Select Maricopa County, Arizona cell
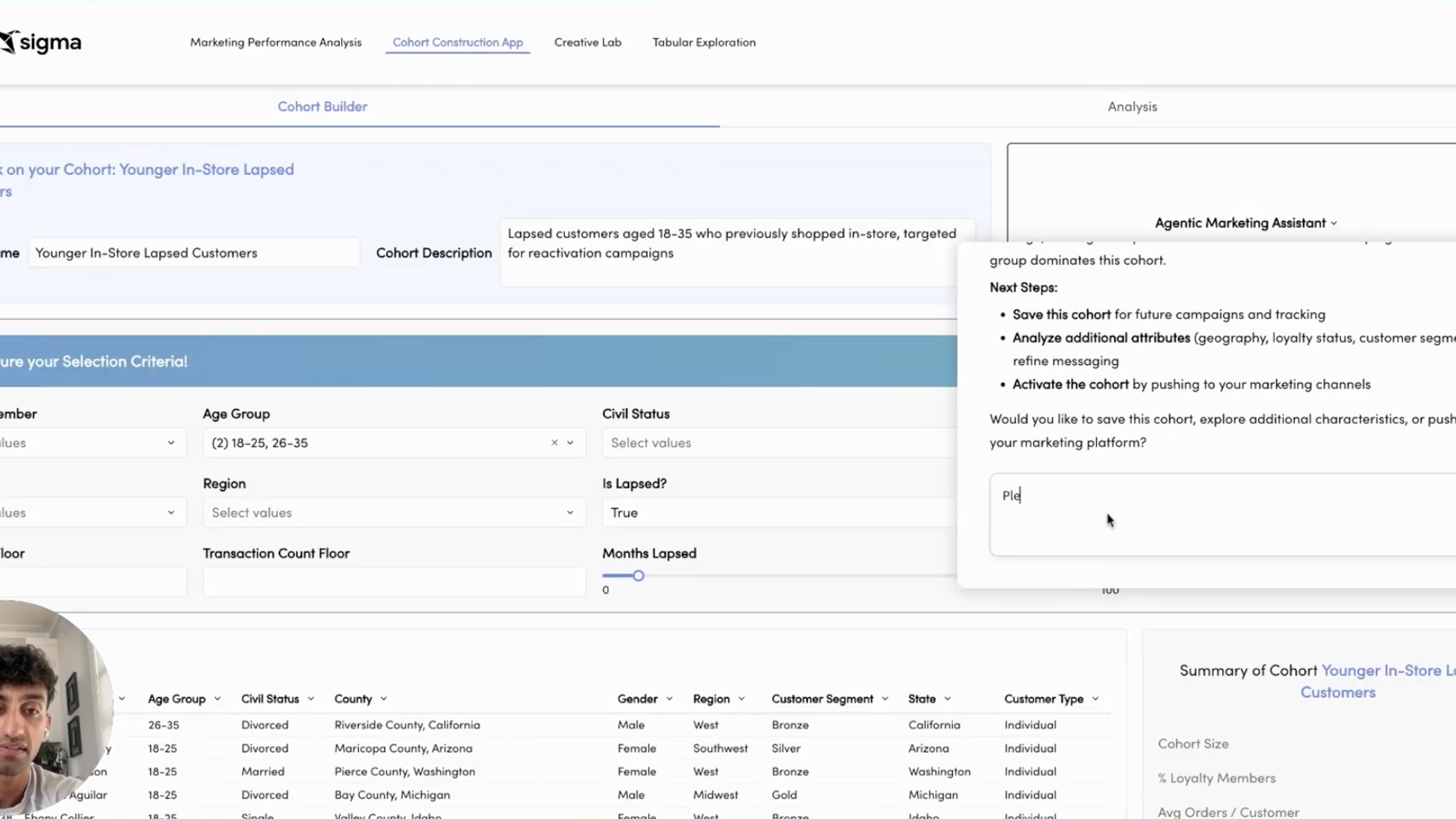The height and width of the screenshot is (819, 1456). click(x=403, y=748)
